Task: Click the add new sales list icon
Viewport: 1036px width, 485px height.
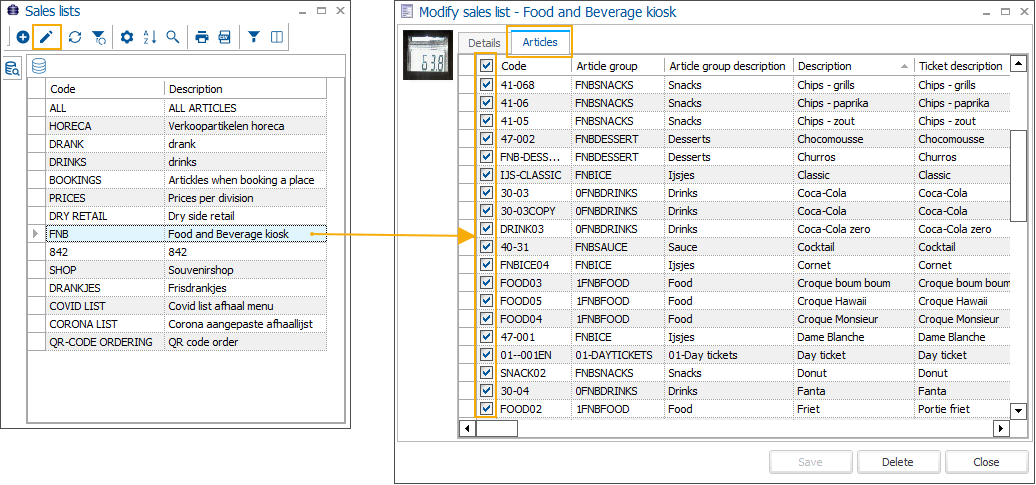Action: coord(22,38)
